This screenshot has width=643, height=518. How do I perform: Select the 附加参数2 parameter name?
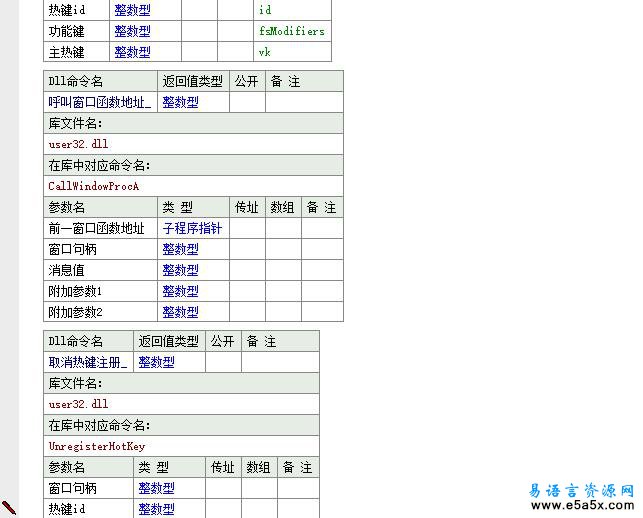point(75,313)
